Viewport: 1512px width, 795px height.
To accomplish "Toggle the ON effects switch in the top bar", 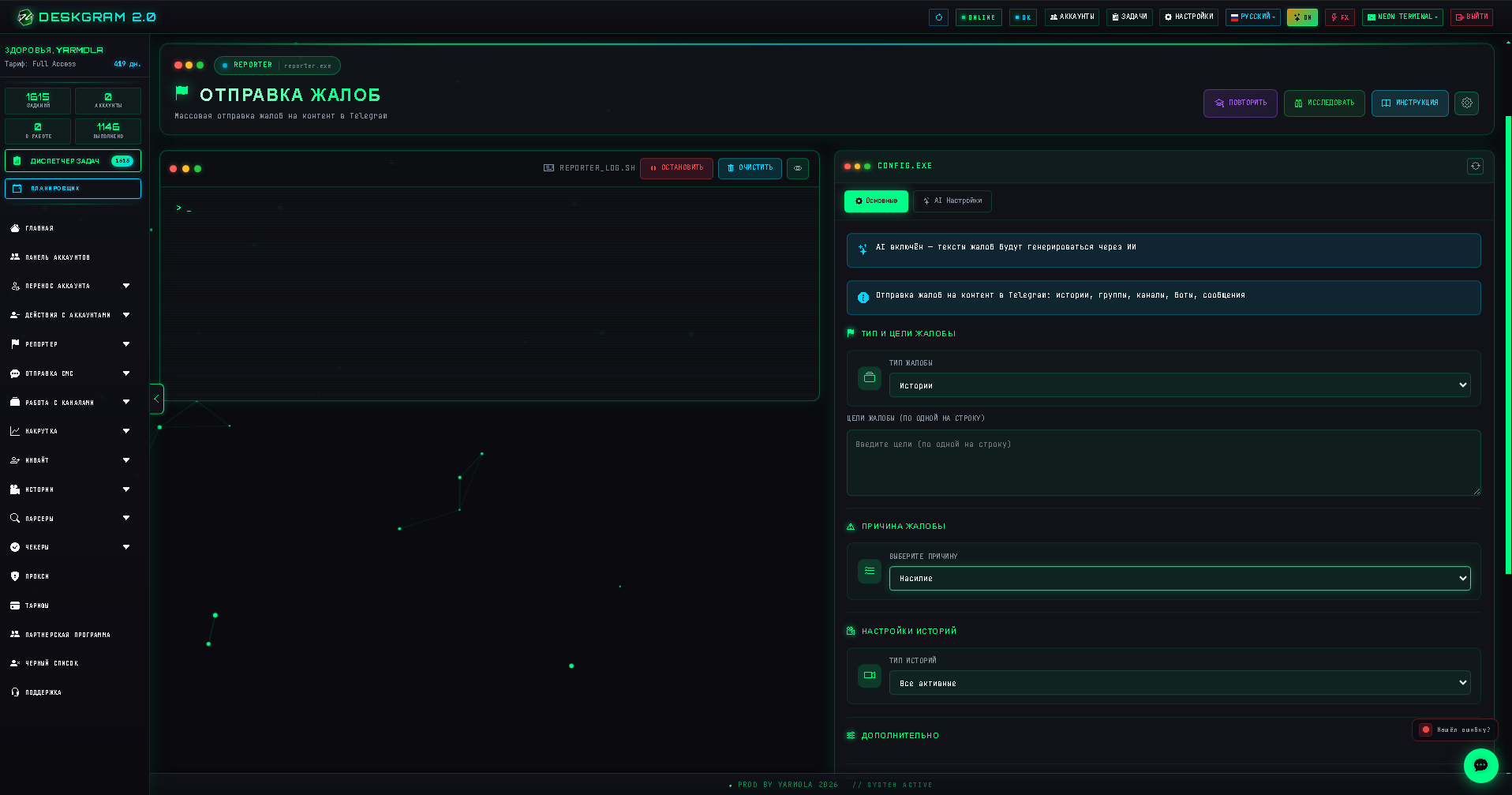I will pos(1302,17).
